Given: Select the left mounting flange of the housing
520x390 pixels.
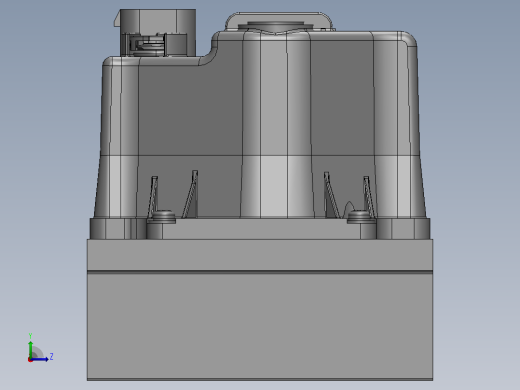Looking at the screenshot, I should (x=117, y=229).
